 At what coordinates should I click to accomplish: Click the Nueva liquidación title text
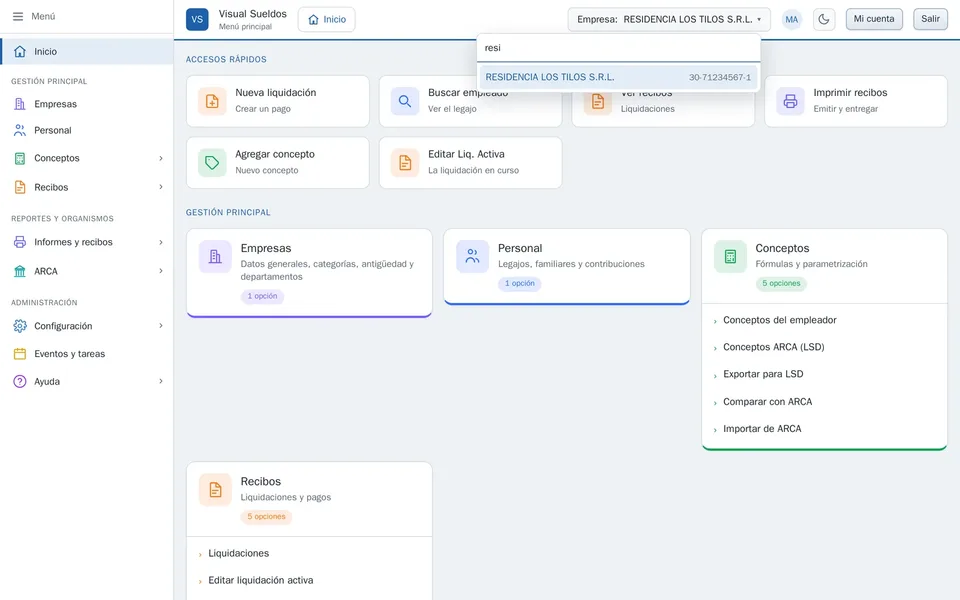tap(276, 93)
